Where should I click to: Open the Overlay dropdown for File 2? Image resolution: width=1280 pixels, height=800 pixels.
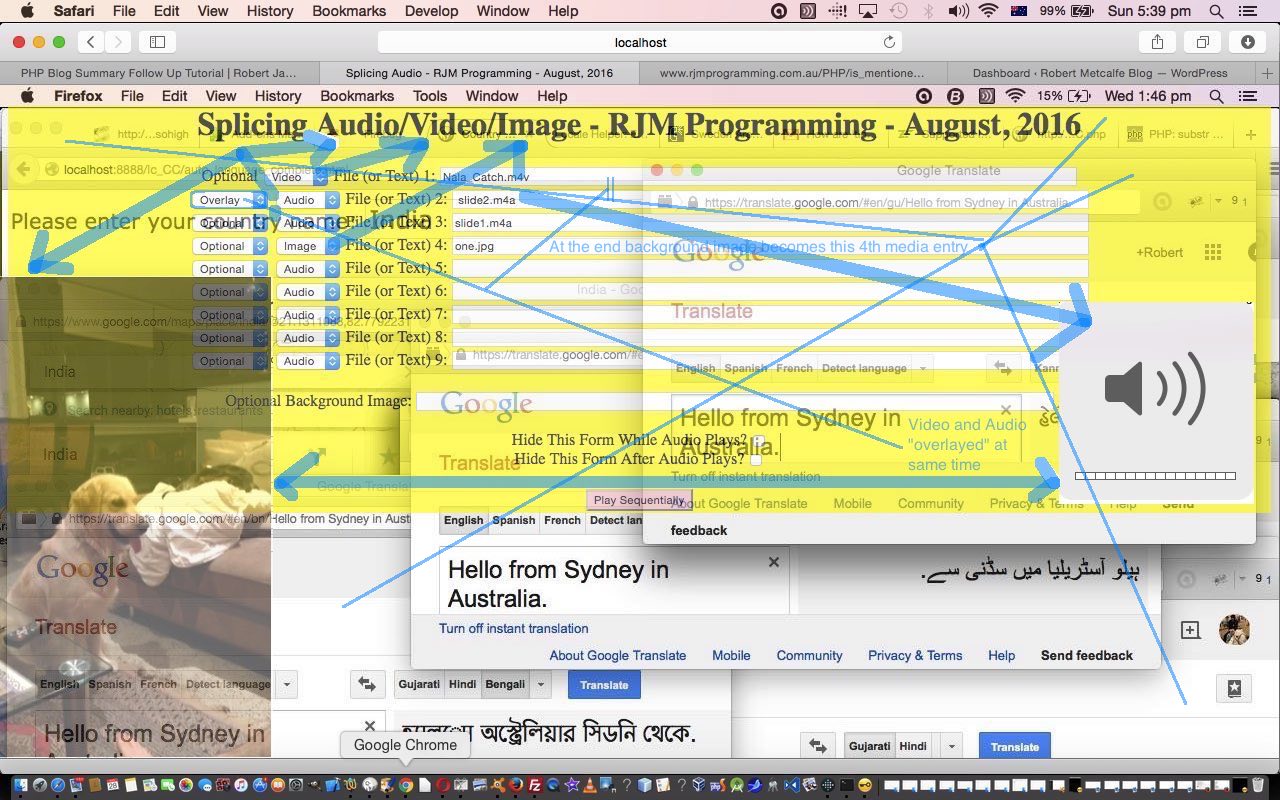pos(229,200)
